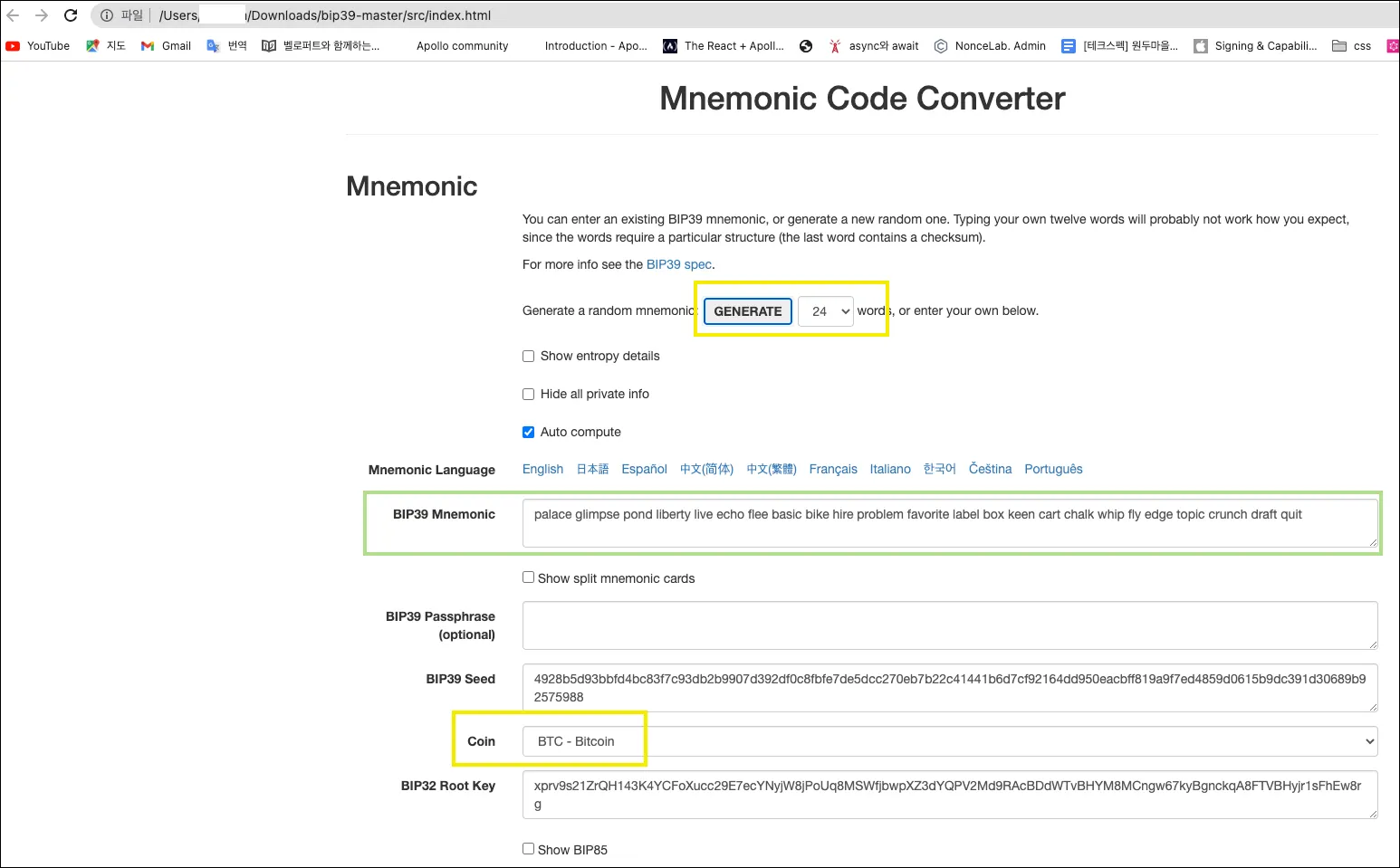The height and width of the screenshot is (868, 1400).
Task: Open The React + Apollo bookmark
Action: click(x=724, y=46)
